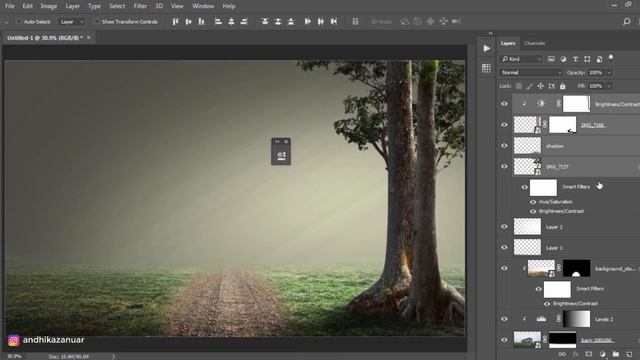Select the Levels 2 gradient mask thumbnail

[x=576, y=319]
